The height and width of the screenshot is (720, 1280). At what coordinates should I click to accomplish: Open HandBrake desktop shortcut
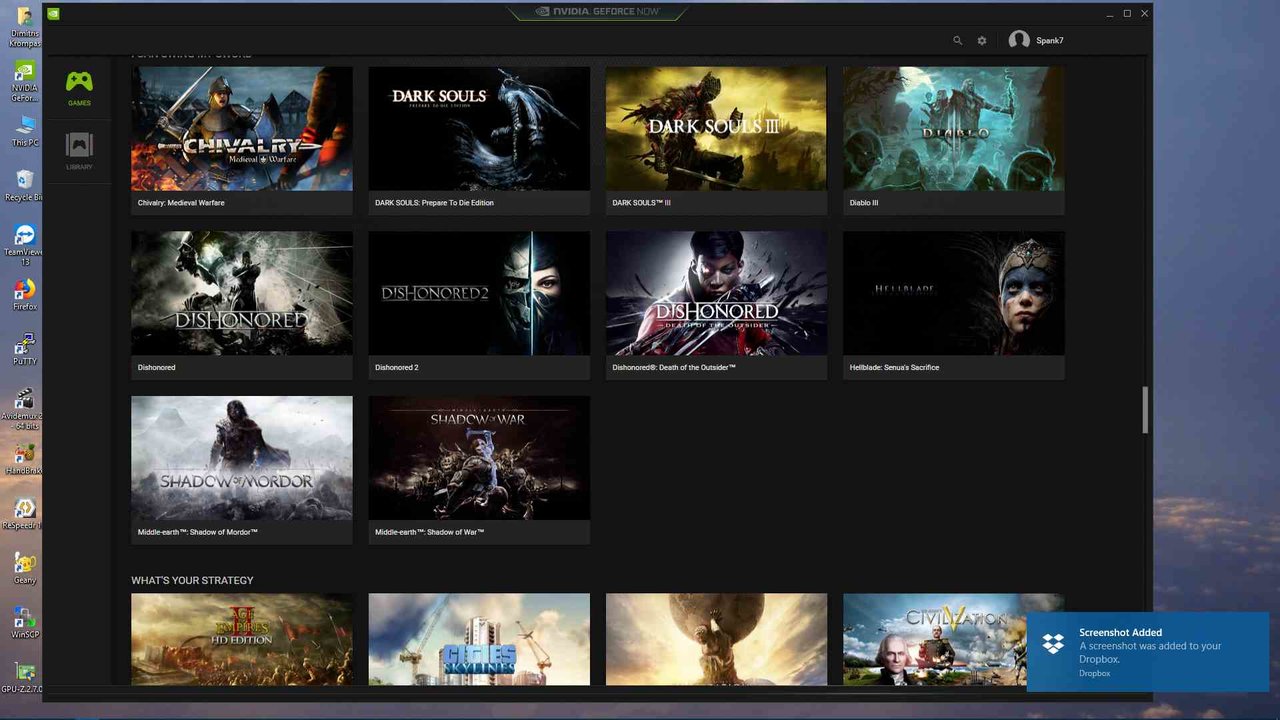pos(24,459)
